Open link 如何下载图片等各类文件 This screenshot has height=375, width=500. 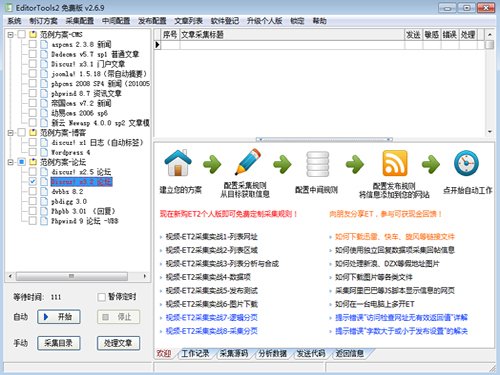click(374, 277)
